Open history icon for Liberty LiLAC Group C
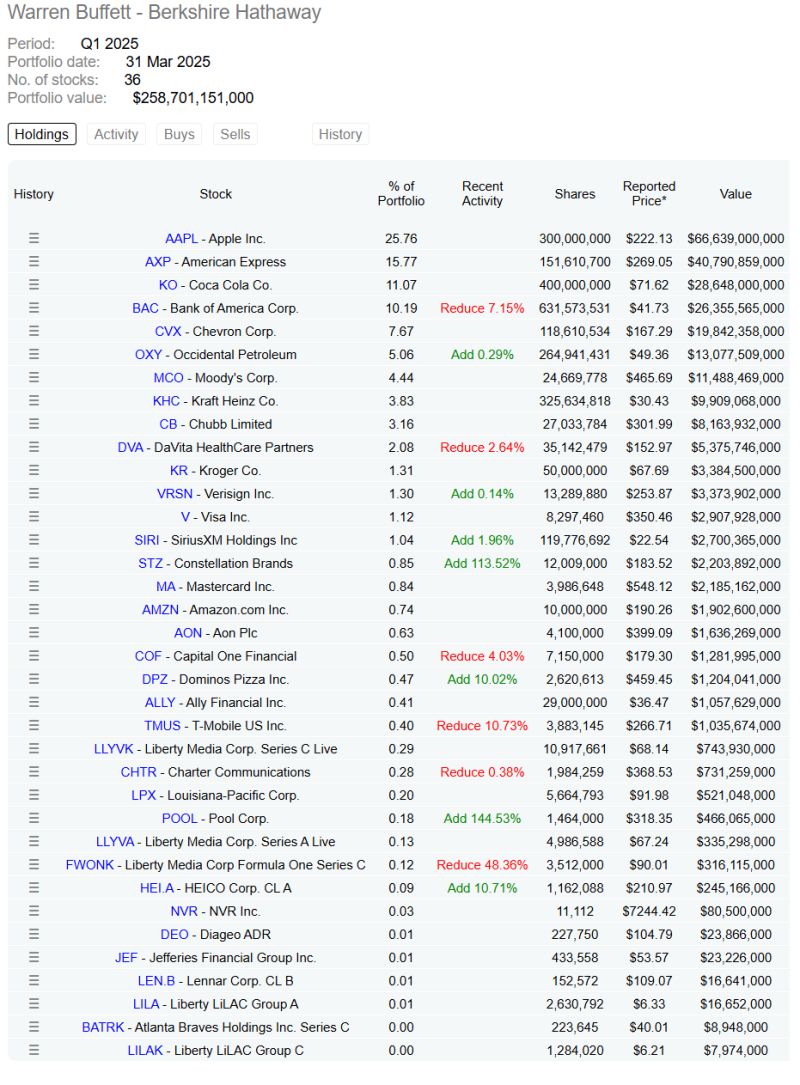800x1085 pixels. click(x=34, y=1050)
